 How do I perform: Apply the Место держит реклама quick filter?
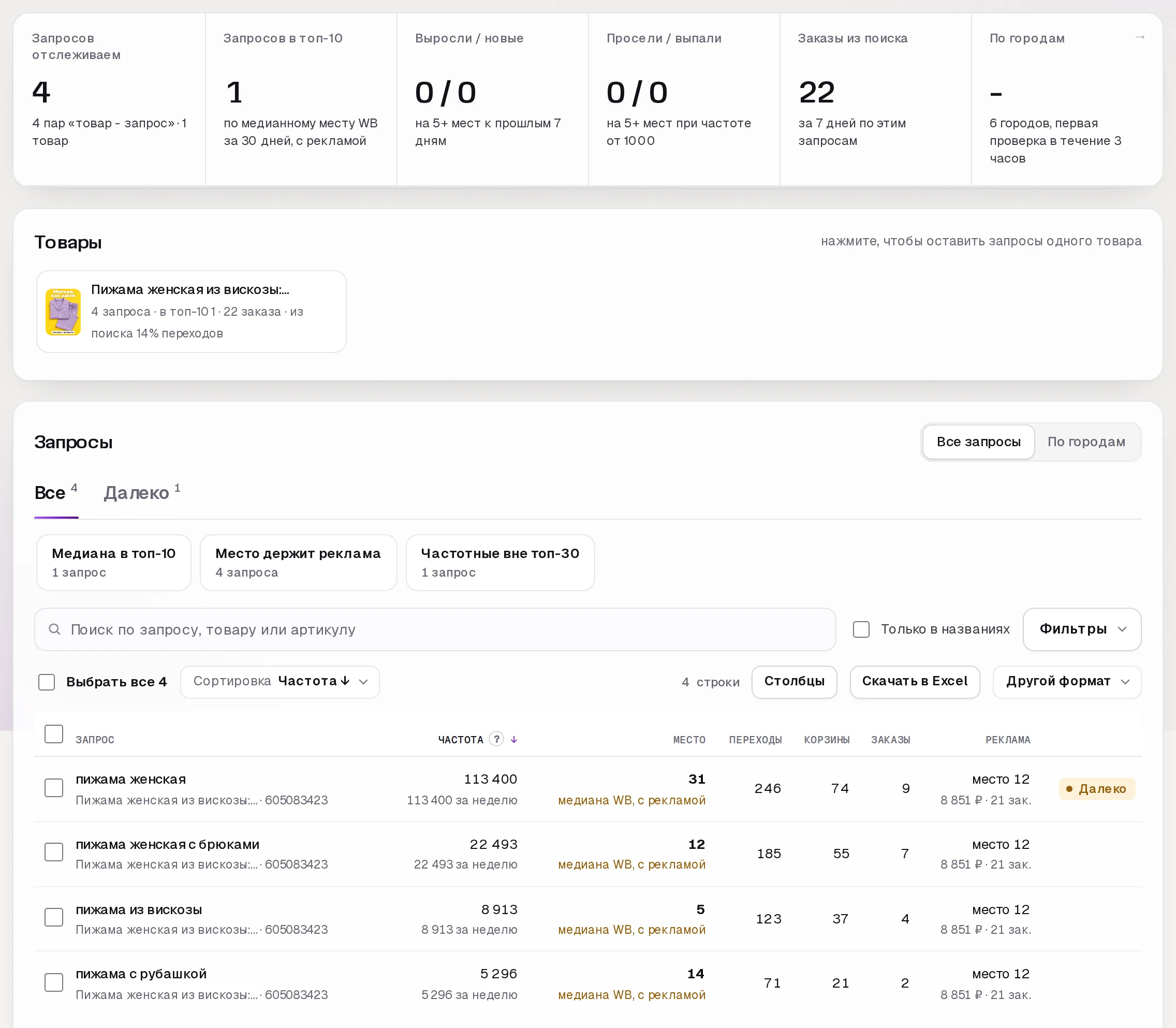[298, 562]
